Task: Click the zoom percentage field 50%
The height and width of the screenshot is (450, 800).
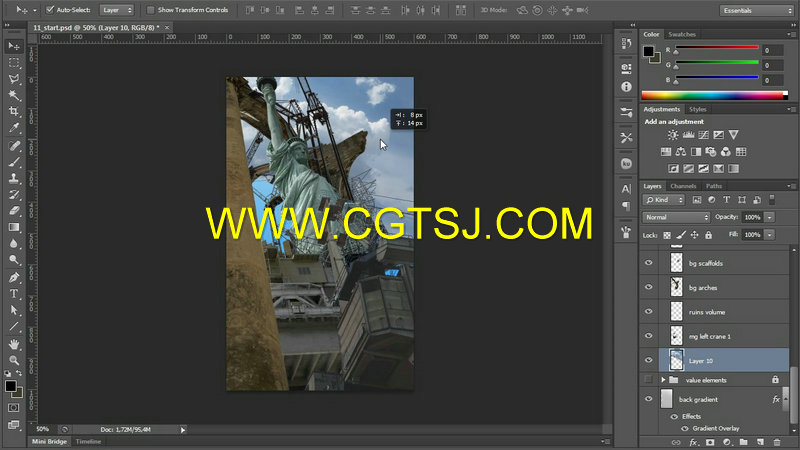Action: [x=43, y=430]
